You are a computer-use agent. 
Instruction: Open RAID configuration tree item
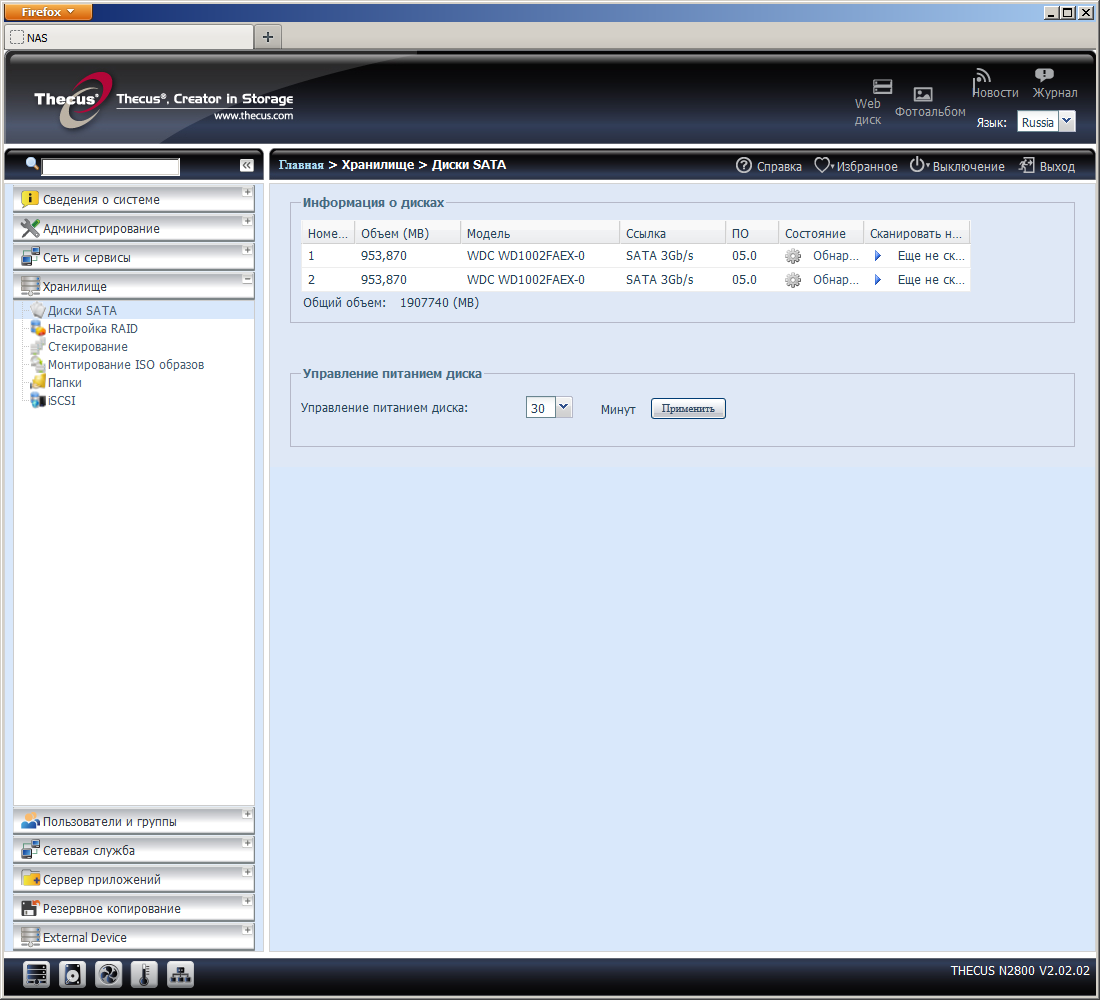[93, 328]
